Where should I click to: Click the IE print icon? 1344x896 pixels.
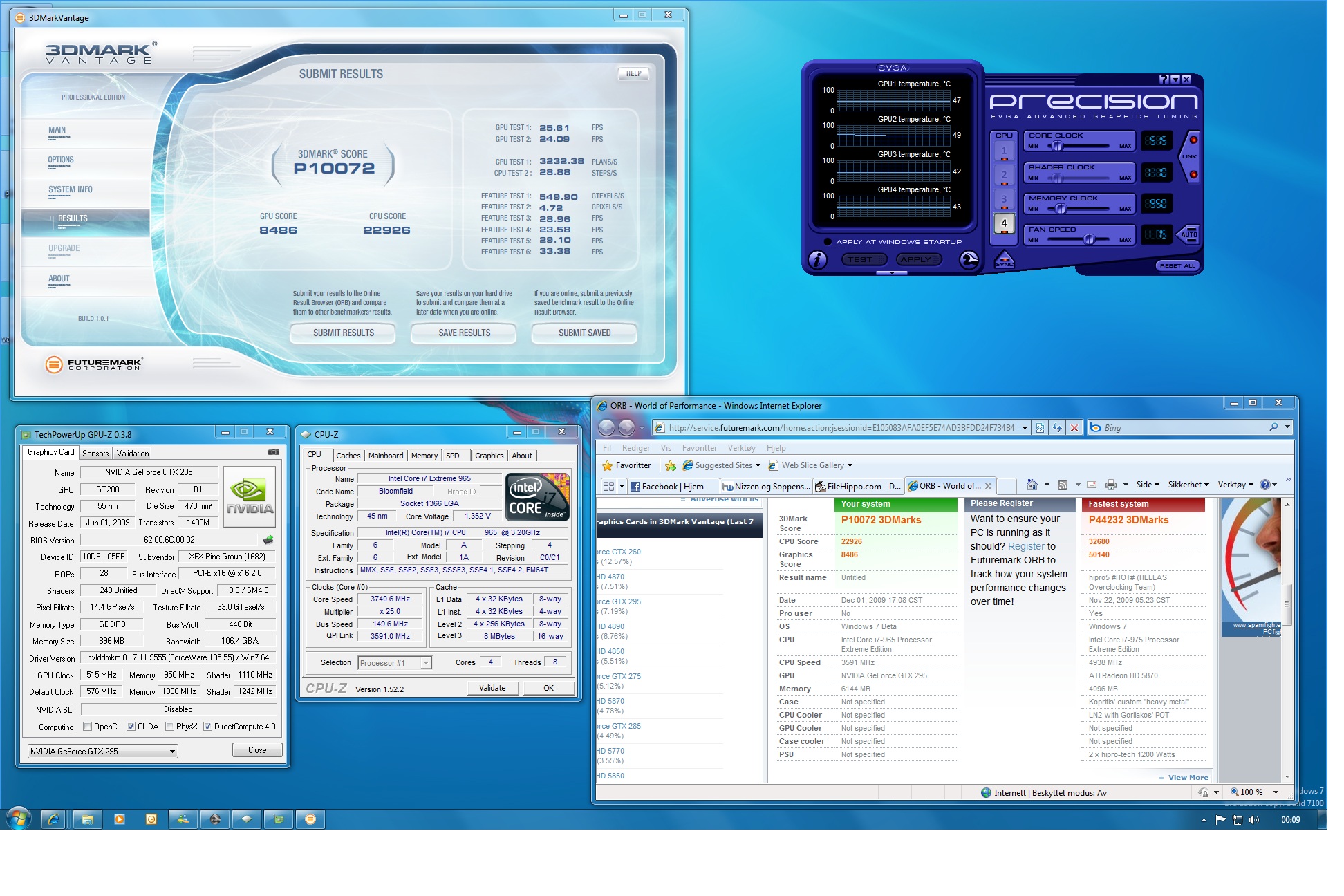coord(1110,485)
